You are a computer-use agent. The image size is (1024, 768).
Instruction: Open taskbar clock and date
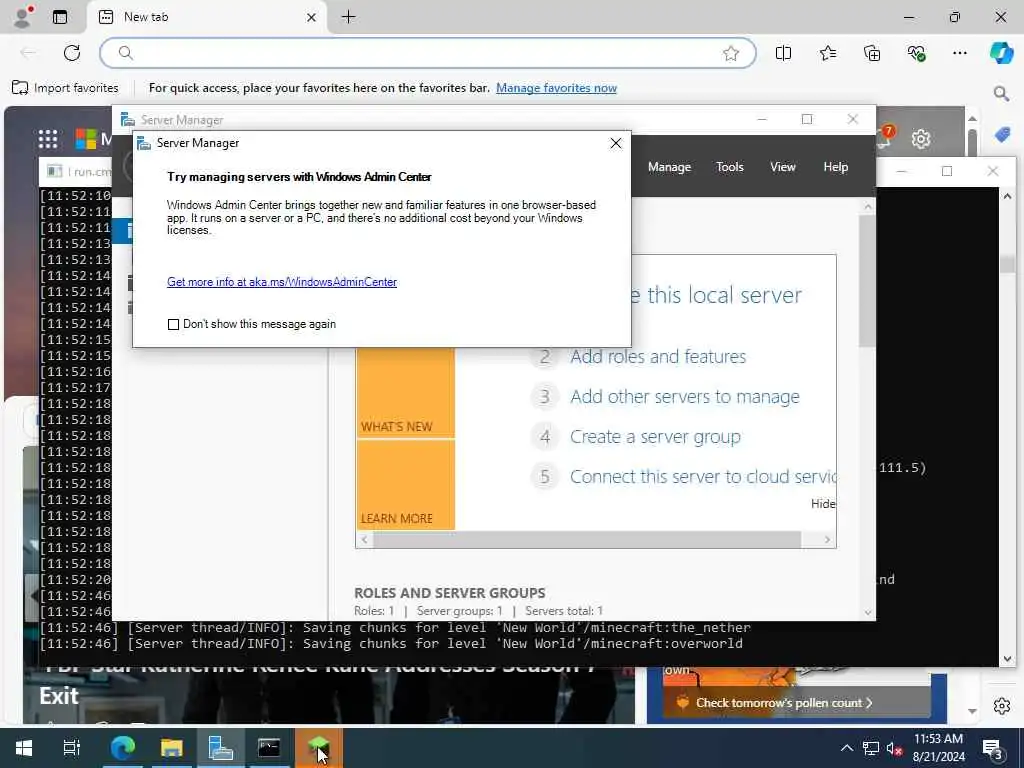click(938, 748)
